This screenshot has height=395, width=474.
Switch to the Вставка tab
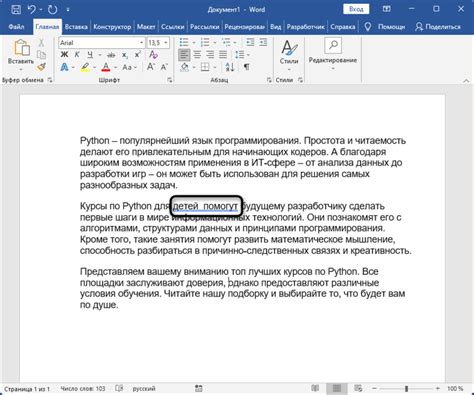tap(76, 27)
